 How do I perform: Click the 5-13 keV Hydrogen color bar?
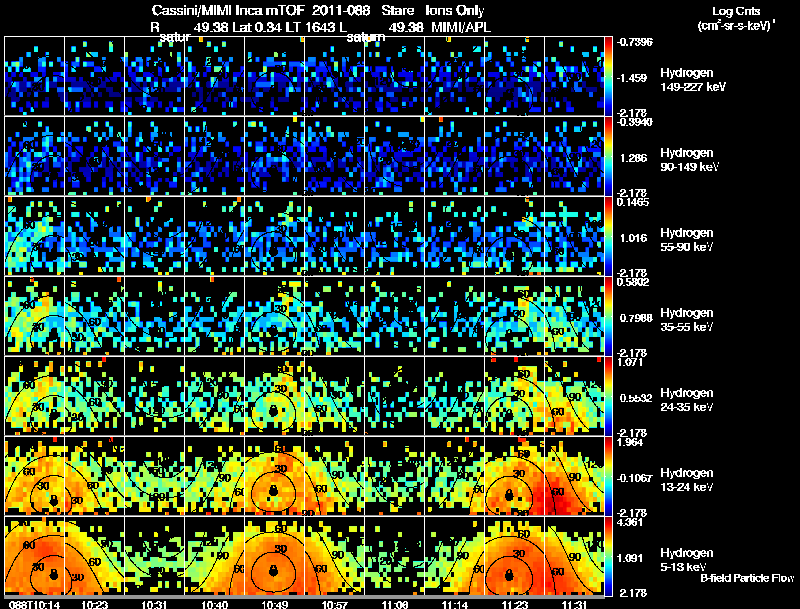(609, 557)
